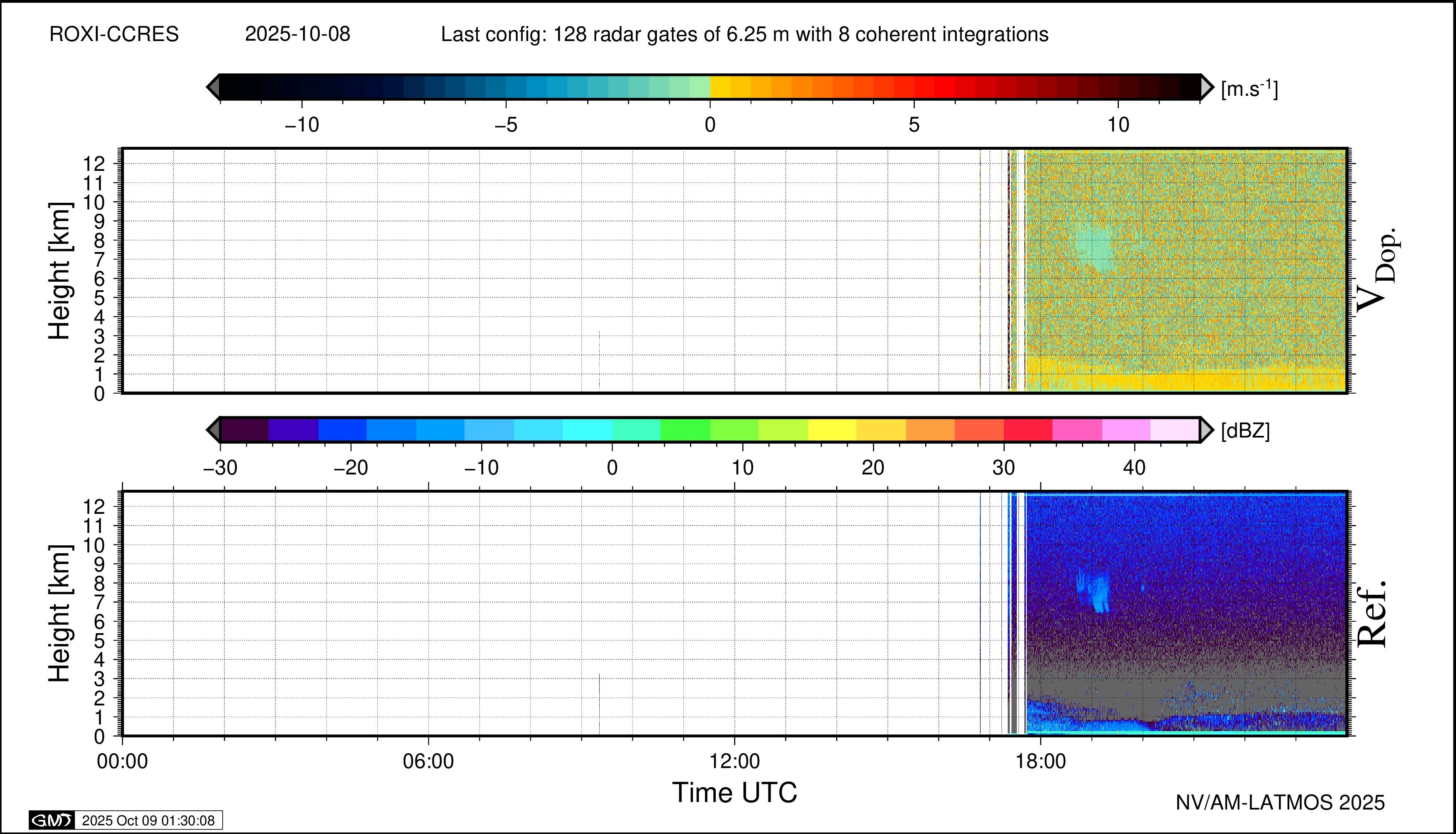The image size is (1456, 834).
Task: Click the NV/AM-LATMOS 2025 credit text
Action: (1280, 802)
